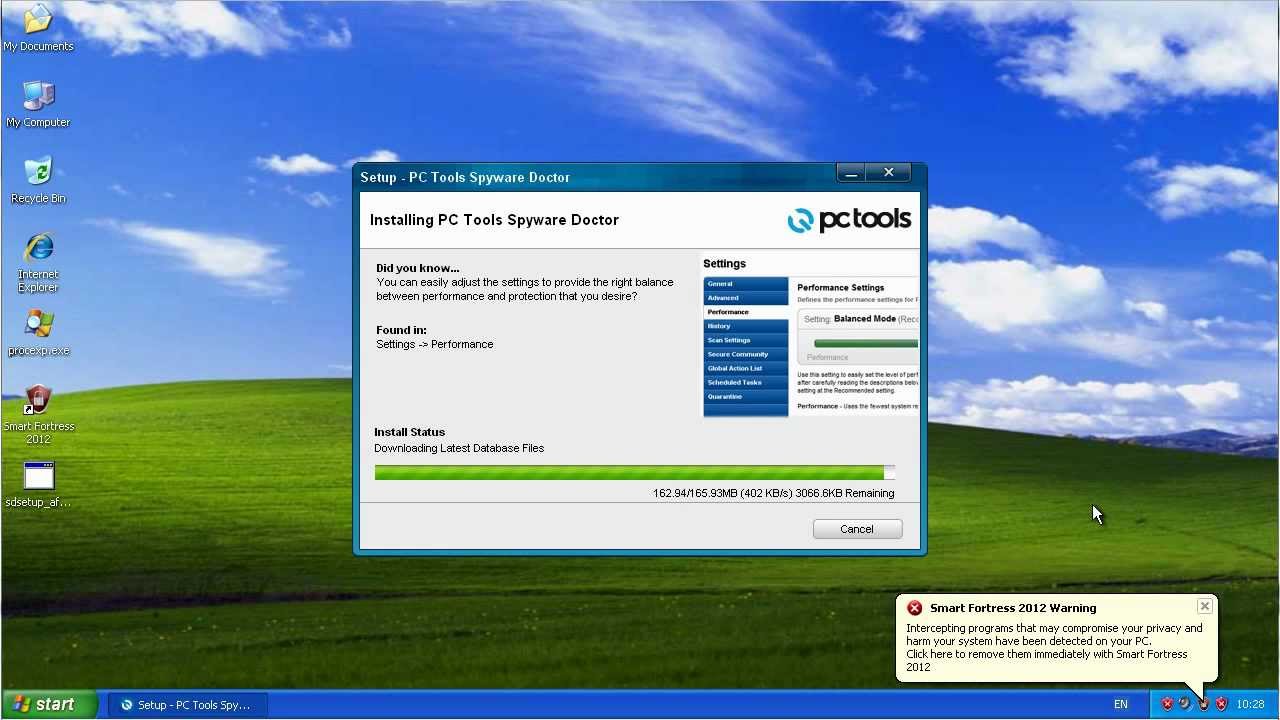Image resolution: width=1280 pixels, height=720 pixels.
Task: Launch Internet Explorer from the desktop
Action: point(38,262)
